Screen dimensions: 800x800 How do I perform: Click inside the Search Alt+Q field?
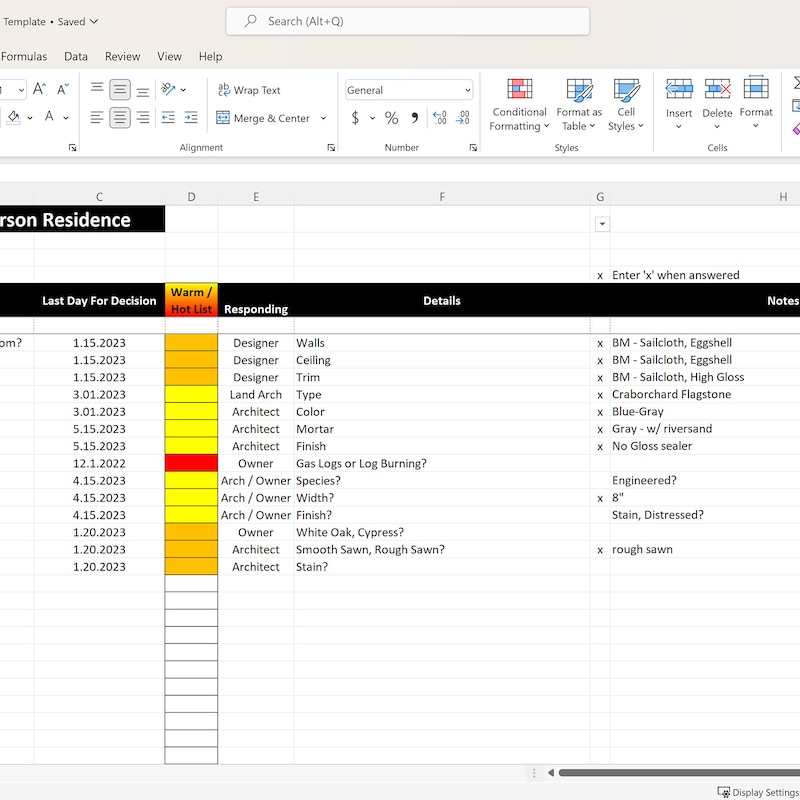[x=407, y=21]
